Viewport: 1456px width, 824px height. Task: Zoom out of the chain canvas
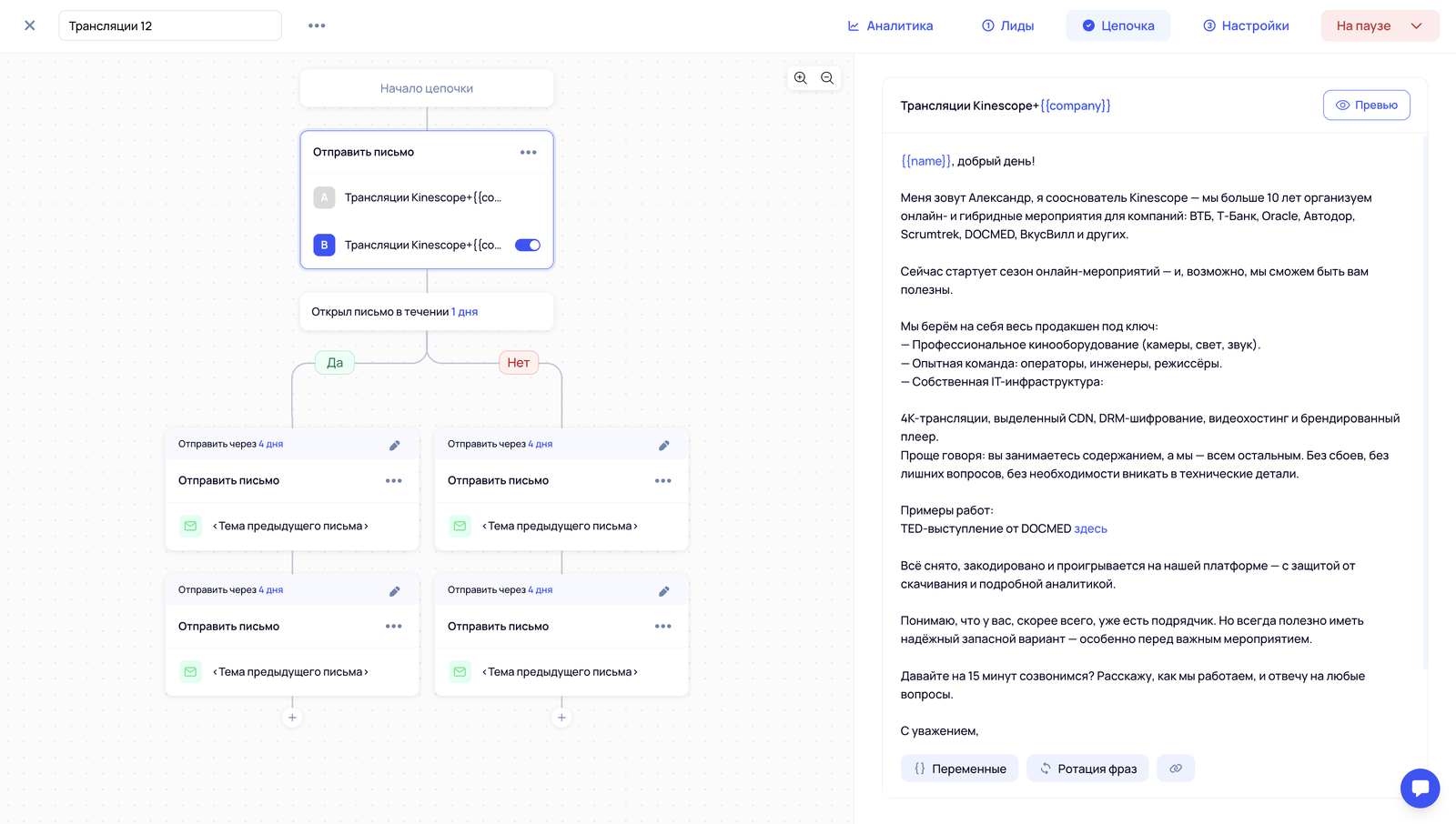click(827, 78)
